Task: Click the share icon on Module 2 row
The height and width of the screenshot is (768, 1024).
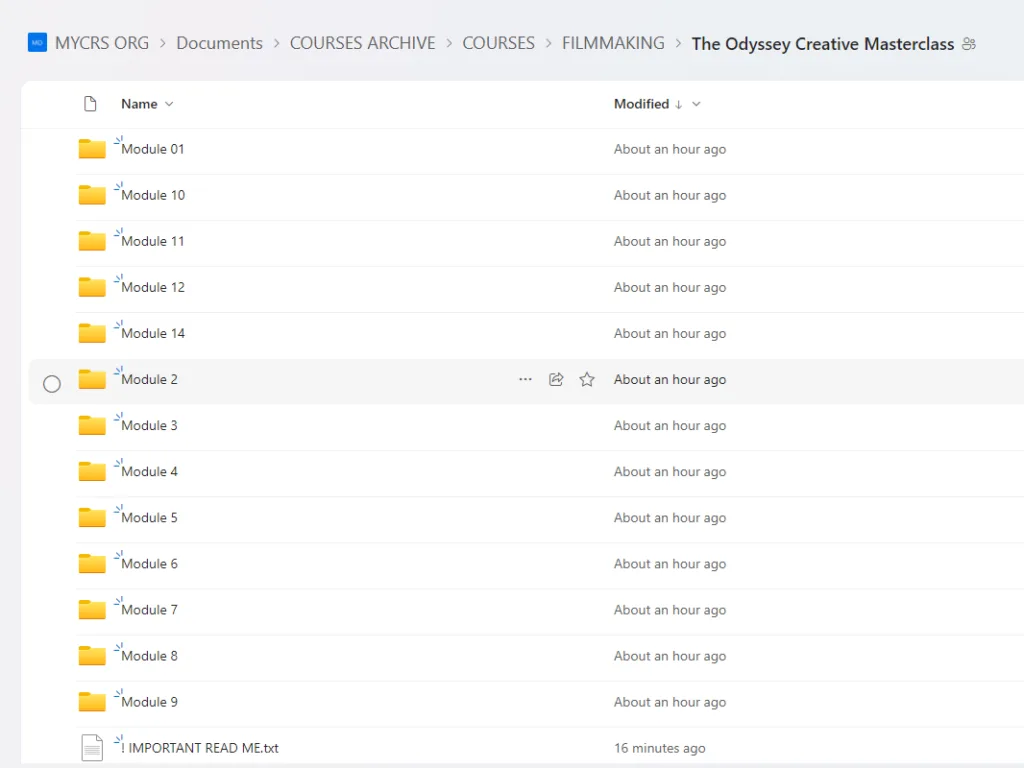Action: [x=556, y=380]
